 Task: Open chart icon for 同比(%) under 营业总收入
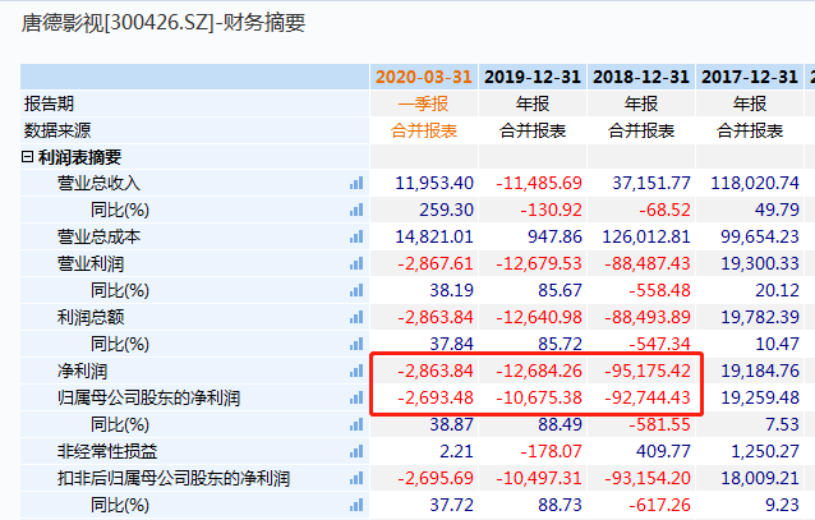(357, 210)
